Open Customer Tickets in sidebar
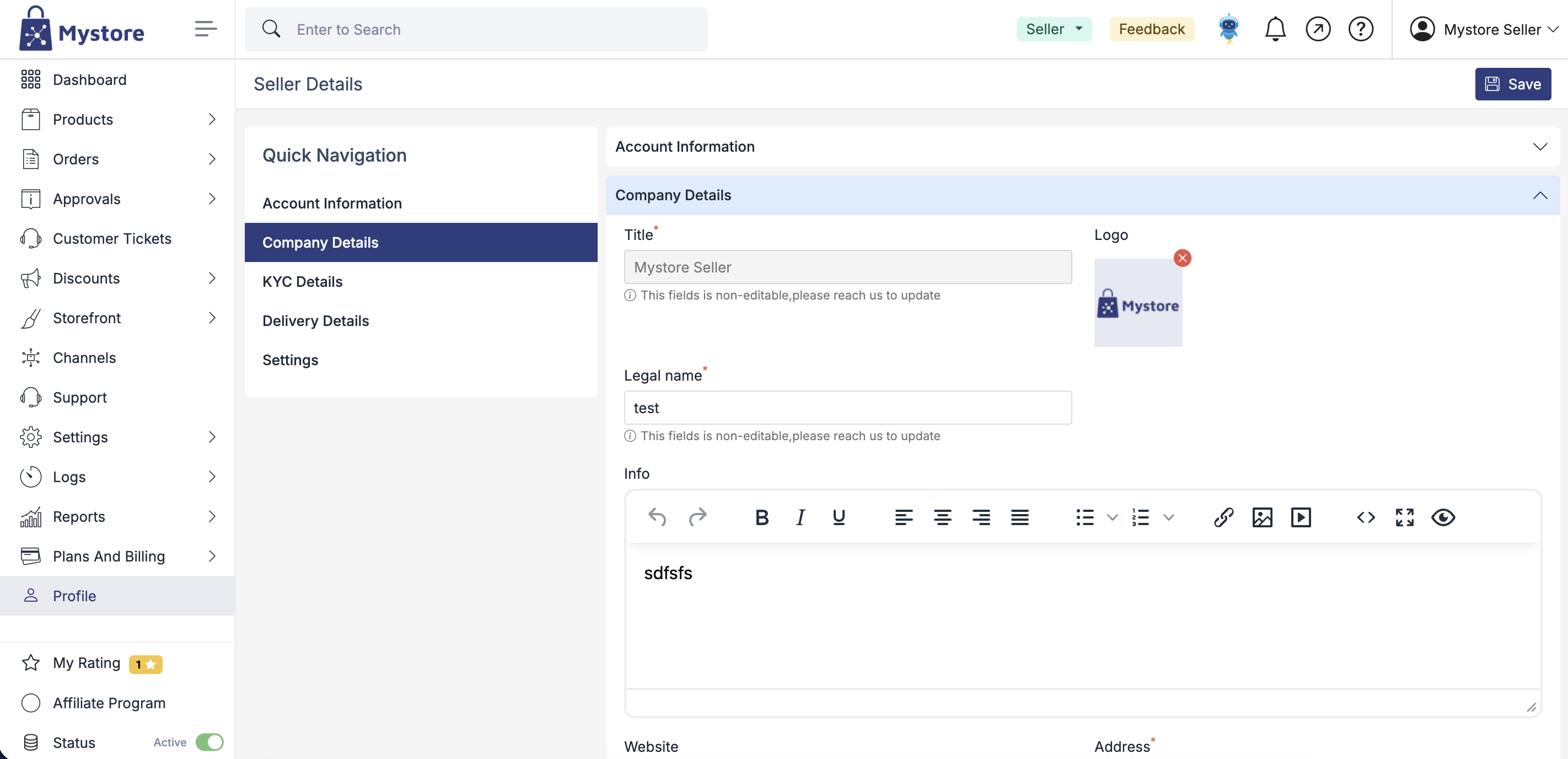The height and width of the screenshot is (759, 1568). click(x=112, y=238)
